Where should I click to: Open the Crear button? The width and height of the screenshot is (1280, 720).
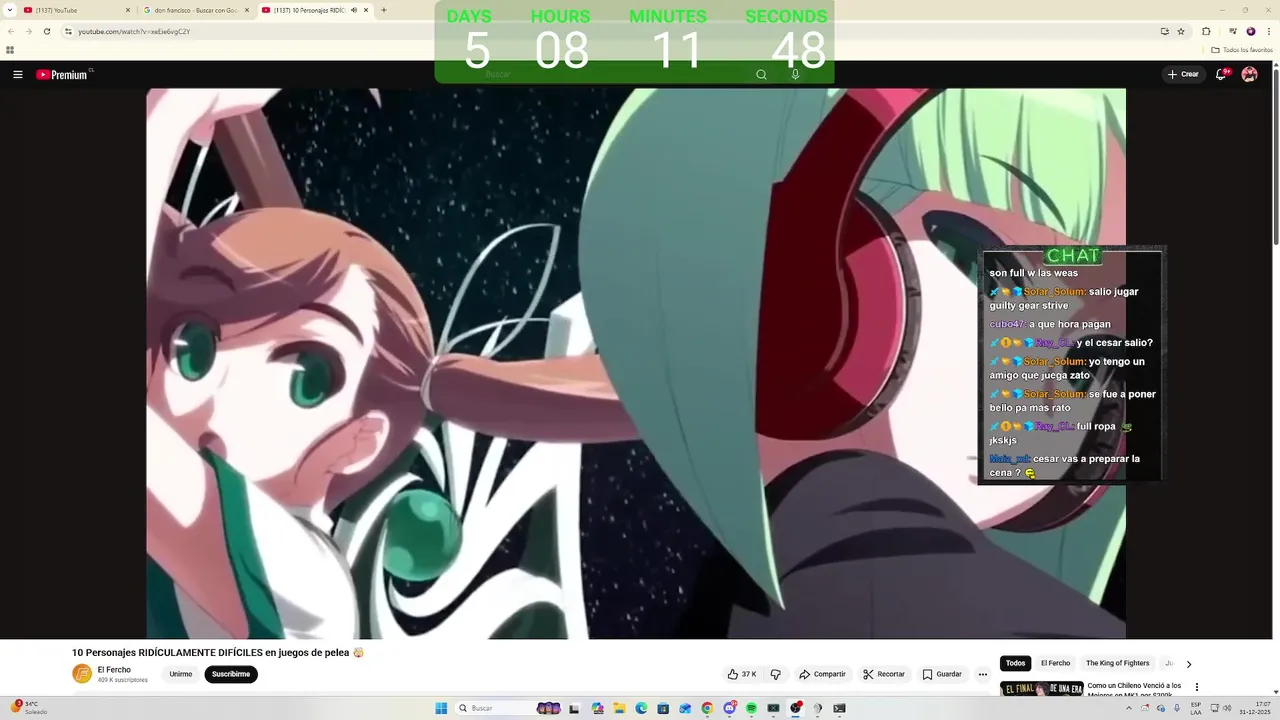coord(1182,74)
